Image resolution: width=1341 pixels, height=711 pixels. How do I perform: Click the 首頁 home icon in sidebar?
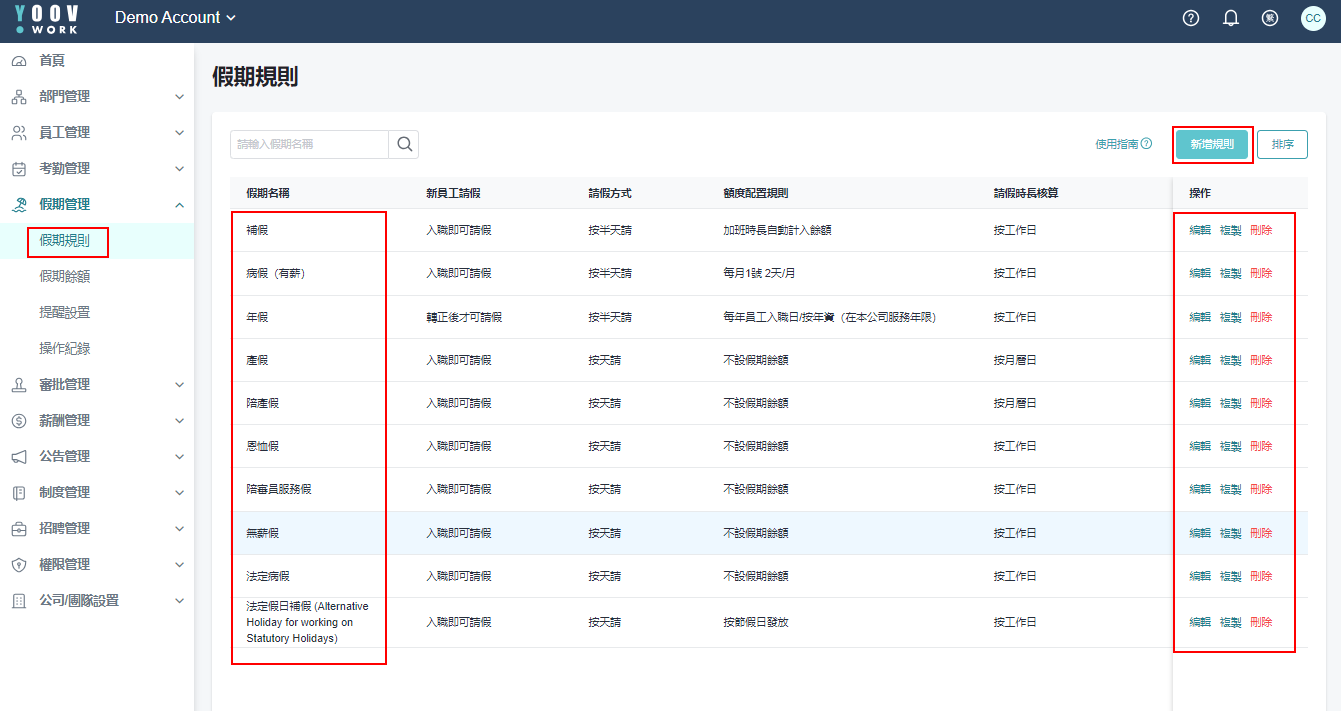[x=19, y=61]
